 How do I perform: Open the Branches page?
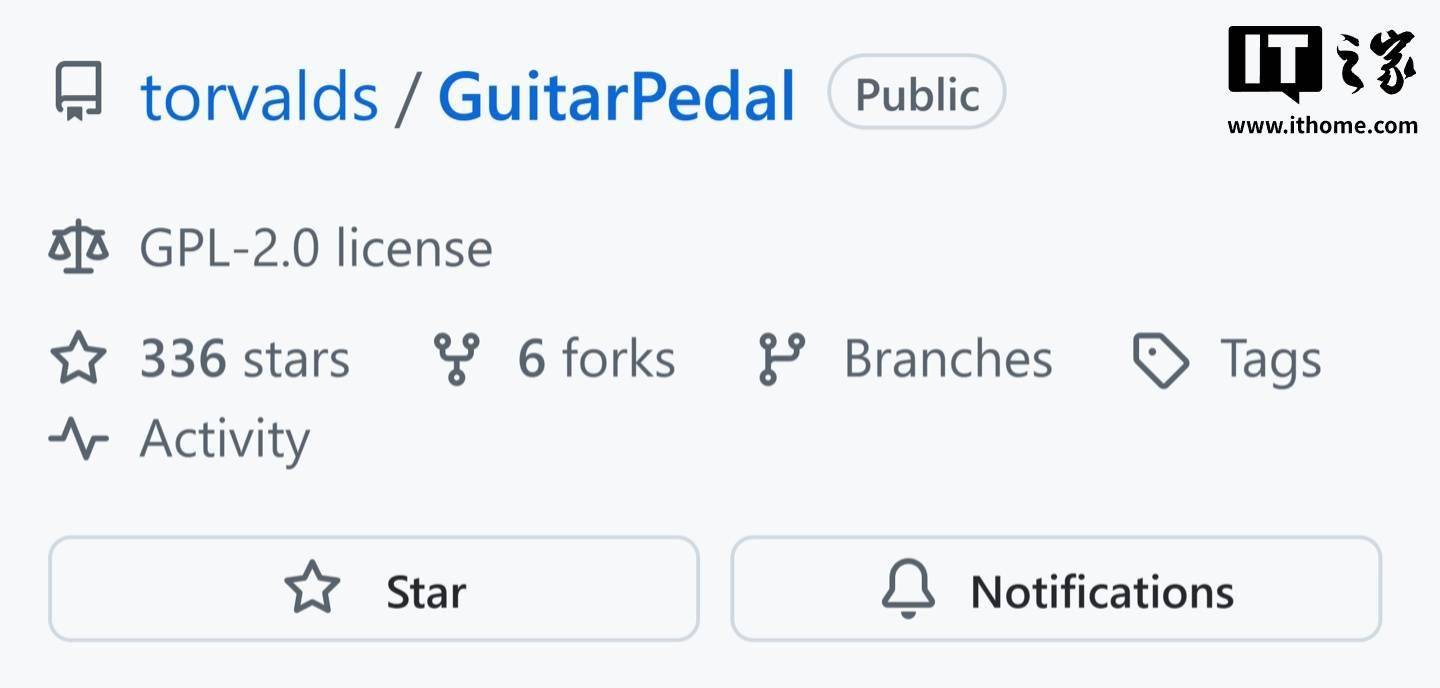948,360
